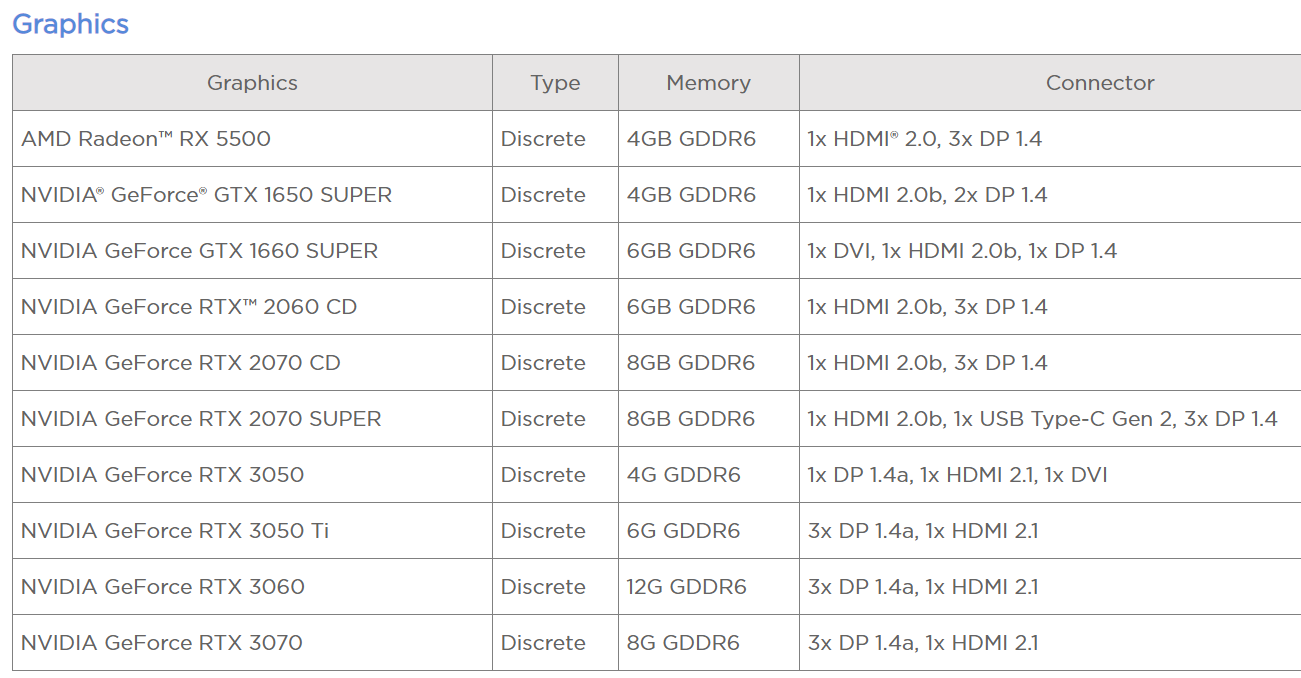Select the AMD Radeon RX 5500 cell
1301x678 pixels.
(x=146, y=139)
